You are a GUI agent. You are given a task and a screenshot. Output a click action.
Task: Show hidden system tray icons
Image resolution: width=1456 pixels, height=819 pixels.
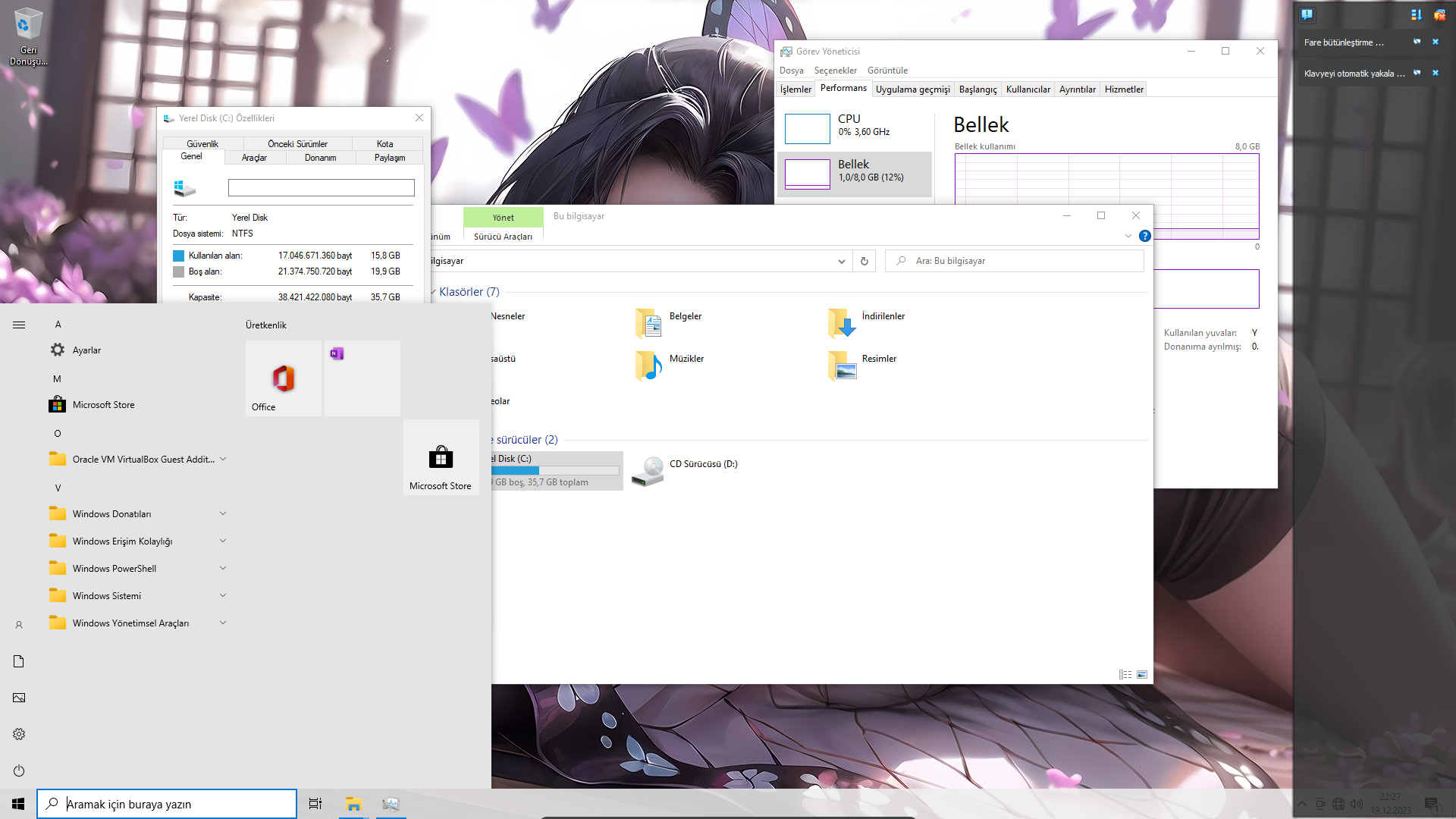point(1302,804)
